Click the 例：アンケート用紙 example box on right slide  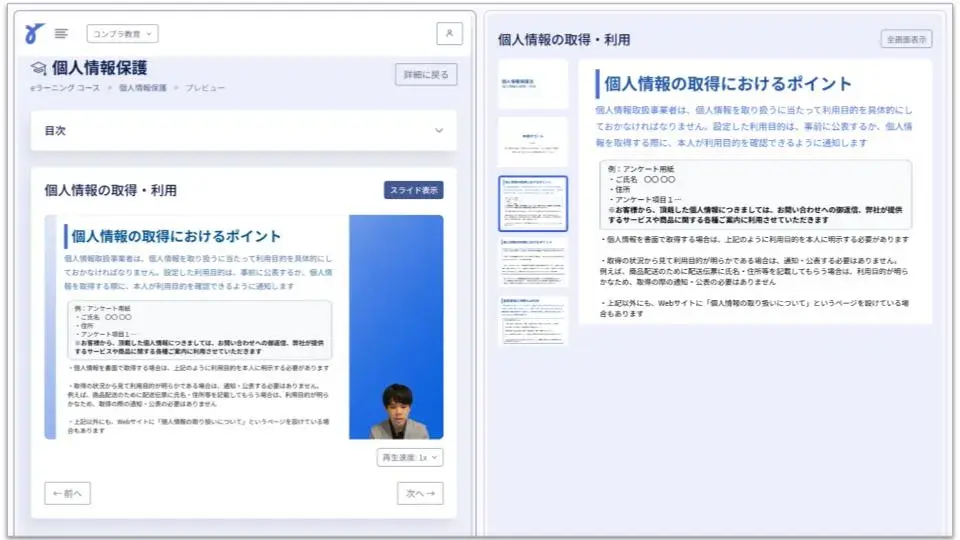pos(756,195)
